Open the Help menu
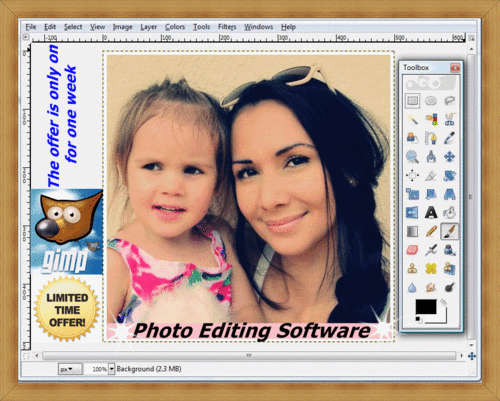 [288, 27]
